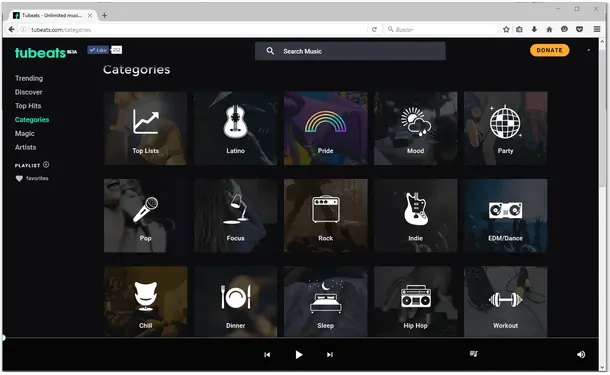Screen dimensions: 610x375
Task: Add a new playlist with plus icon
Action: click(x=46, y=165)
